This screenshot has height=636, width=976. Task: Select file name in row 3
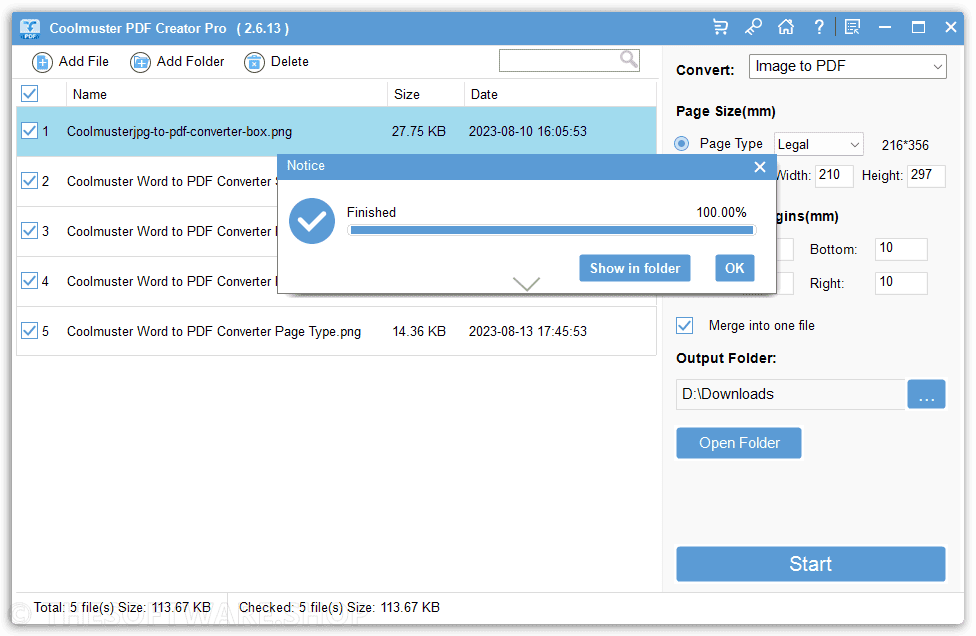coord(171,231)
